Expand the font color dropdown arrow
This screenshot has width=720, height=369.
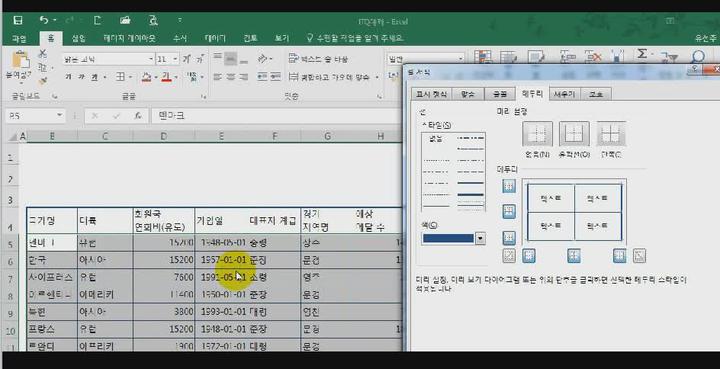point(176,77)
